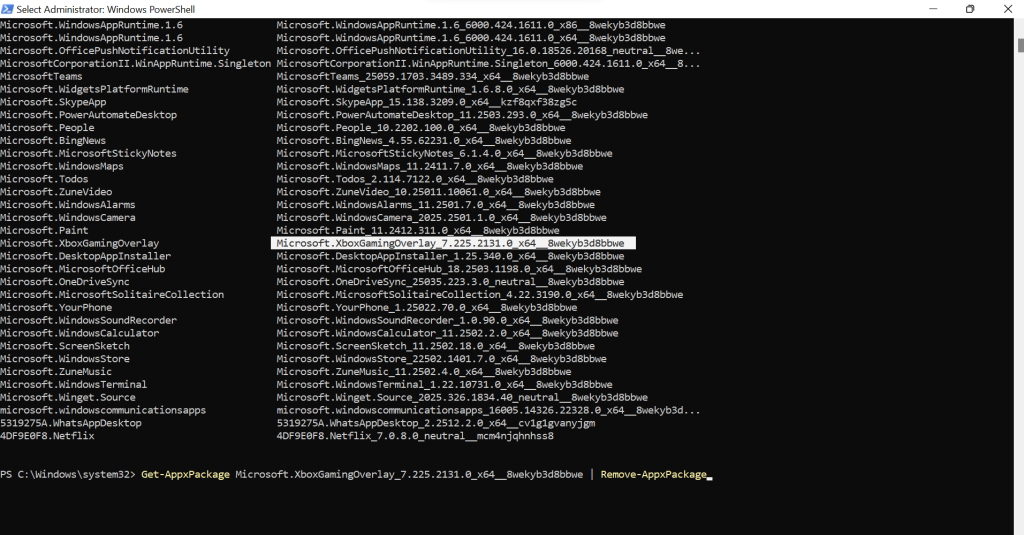
Task: Click the pipe symbol before Remove-AppxPackage
Action: pos(592,474)
